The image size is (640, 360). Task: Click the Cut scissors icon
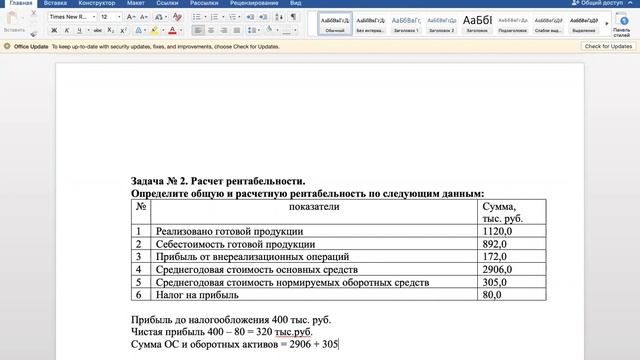34,13
